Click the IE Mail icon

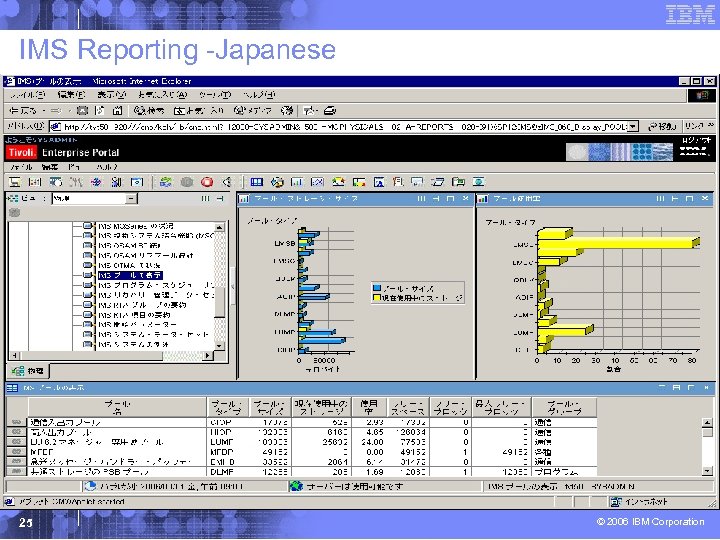(311, 111)
